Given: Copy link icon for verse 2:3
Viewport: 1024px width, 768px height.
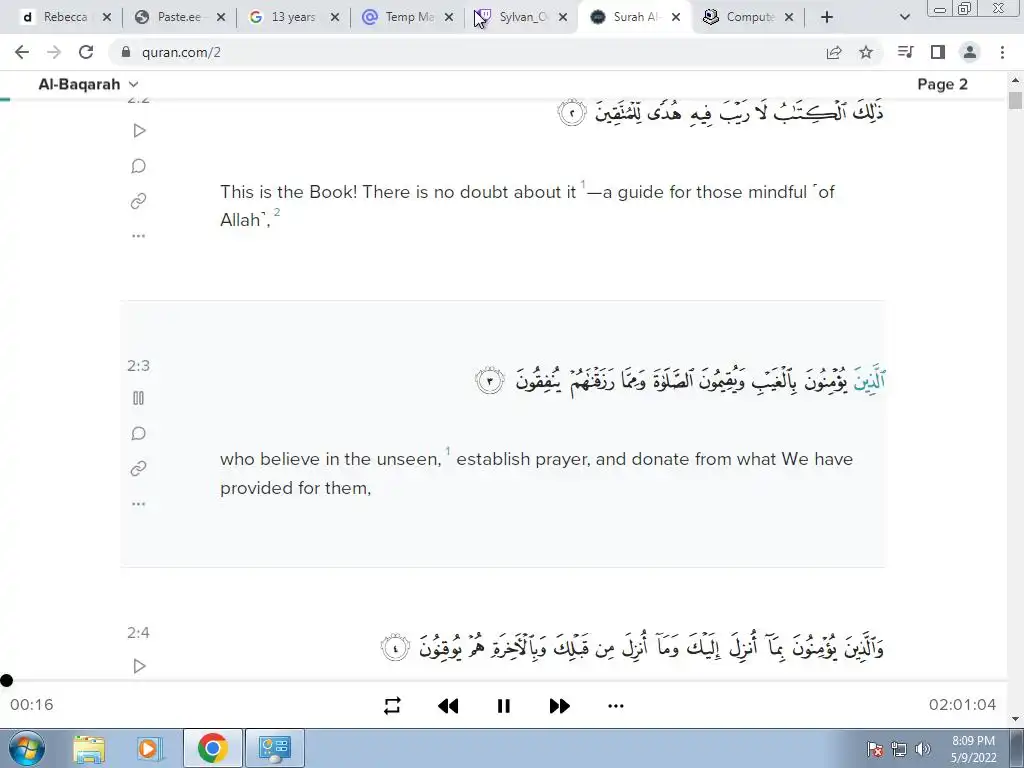Looking at the screenshot, I should click(x=138, y=468).
